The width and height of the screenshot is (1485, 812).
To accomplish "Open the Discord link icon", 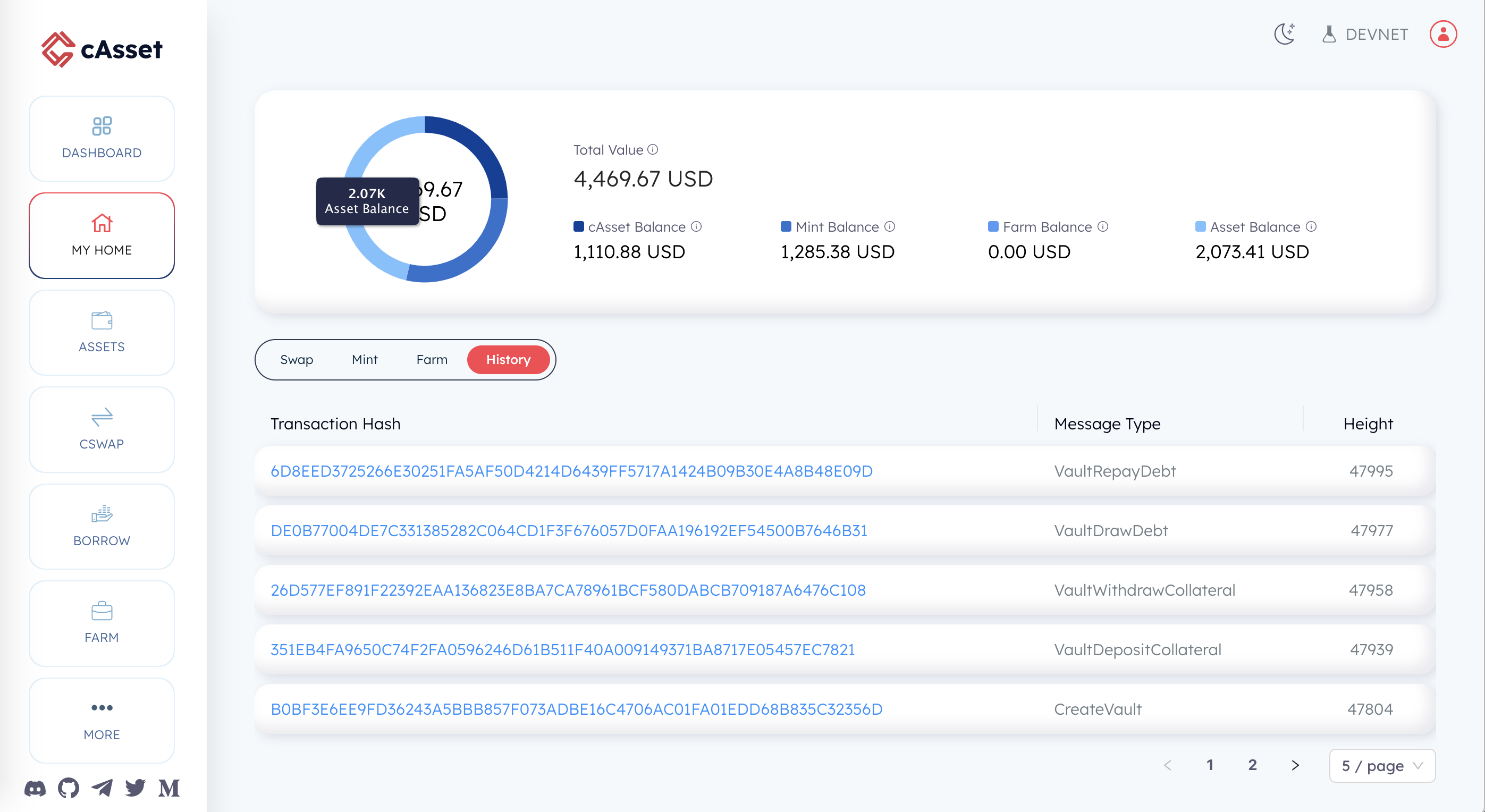I will [x=35, y=788].
